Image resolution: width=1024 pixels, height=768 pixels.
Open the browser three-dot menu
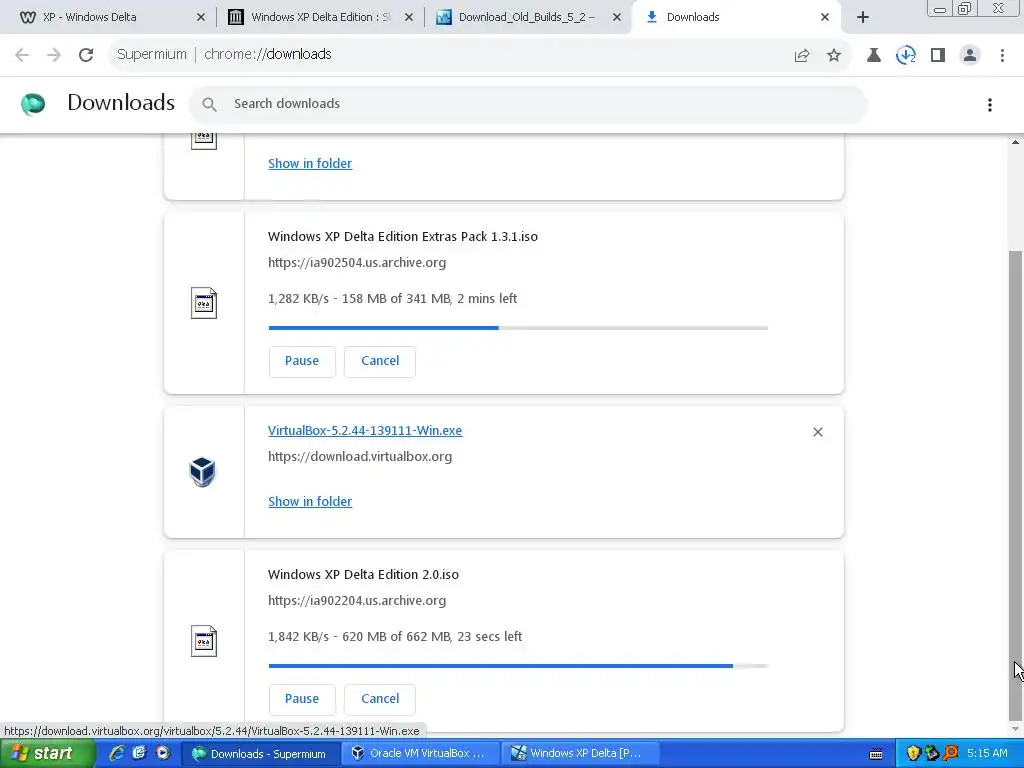point(1002,56)
